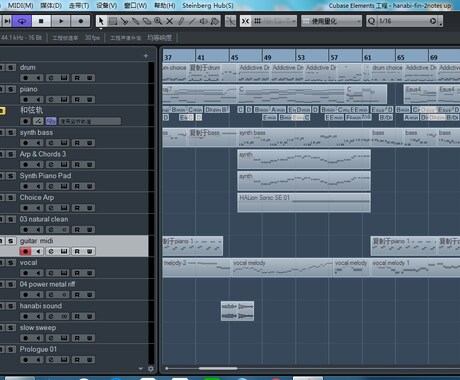Open the chord track voicing dropdown

click(x=90, y=121)
